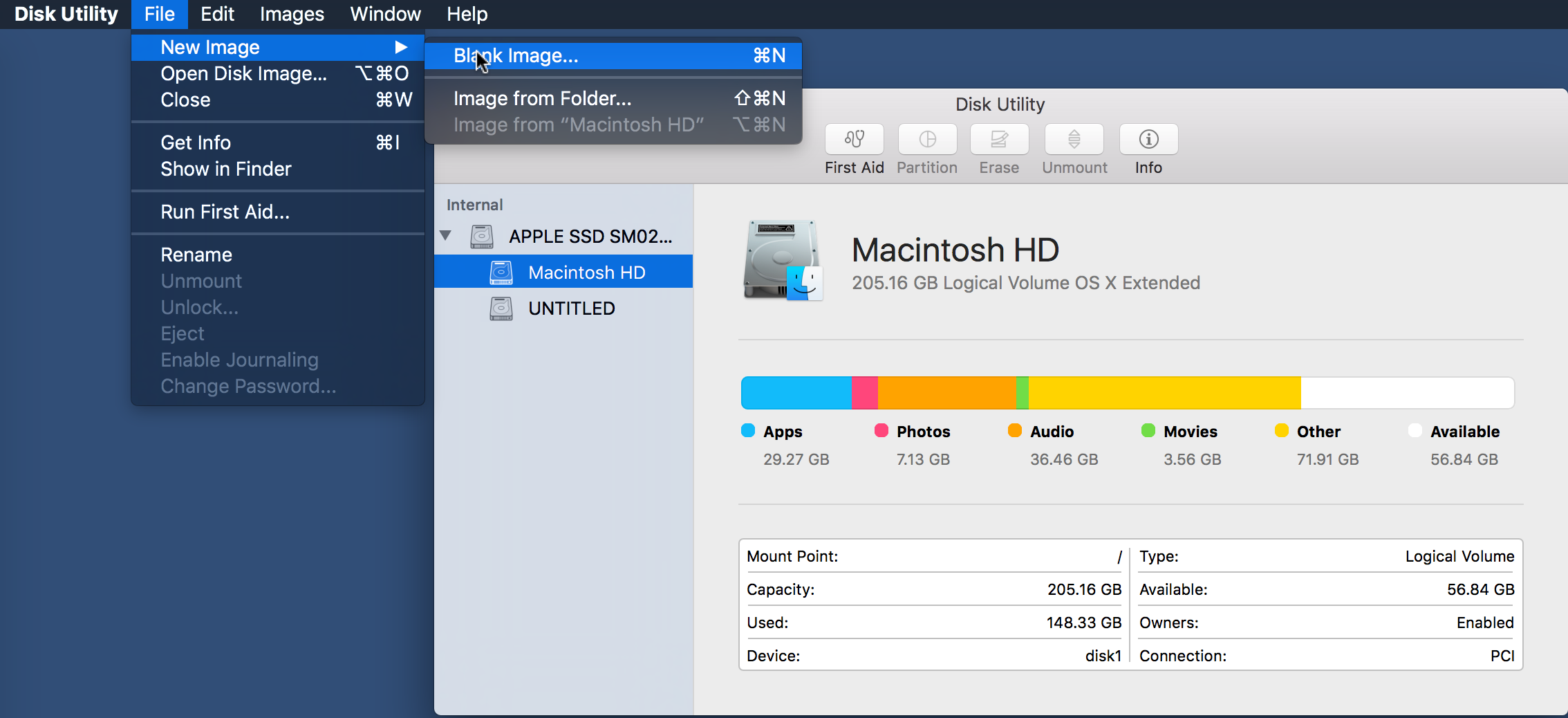
Task: Click the 29.27 GB Apps value
Action: point(796,459)
